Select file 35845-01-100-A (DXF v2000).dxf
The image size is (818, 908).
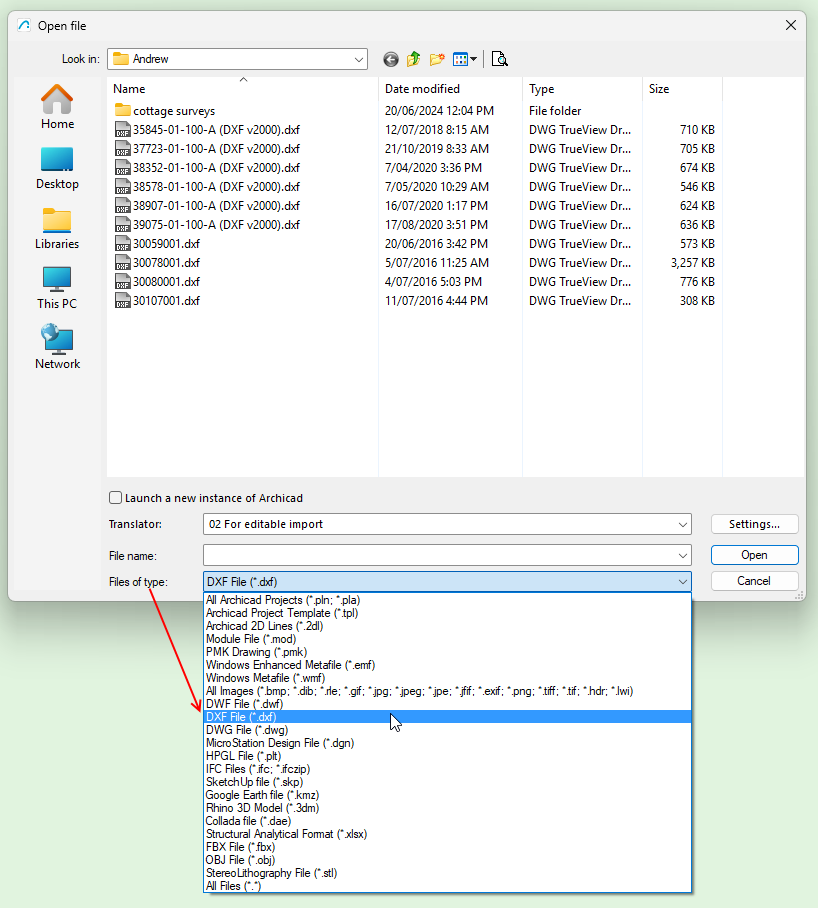207,130
